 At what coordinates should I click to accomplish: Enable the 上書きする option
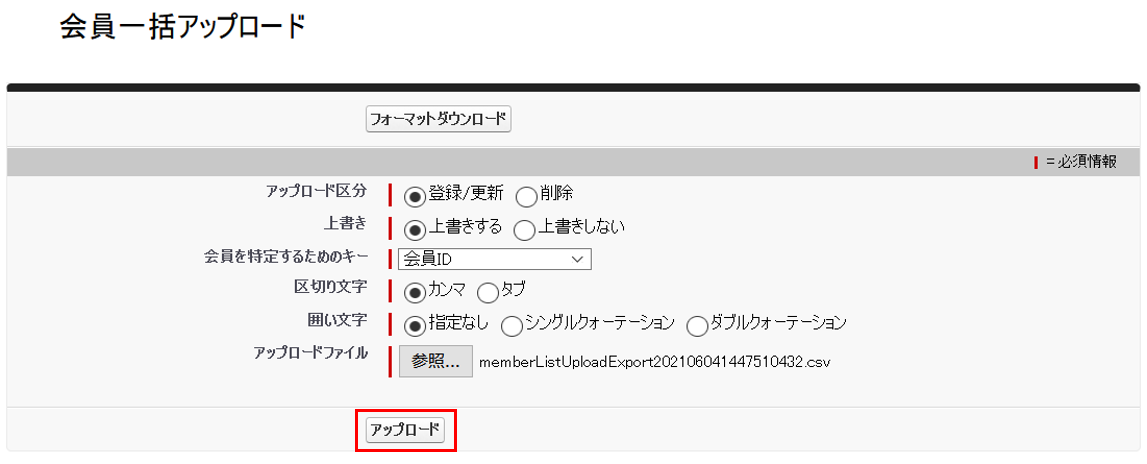point(414,229)
